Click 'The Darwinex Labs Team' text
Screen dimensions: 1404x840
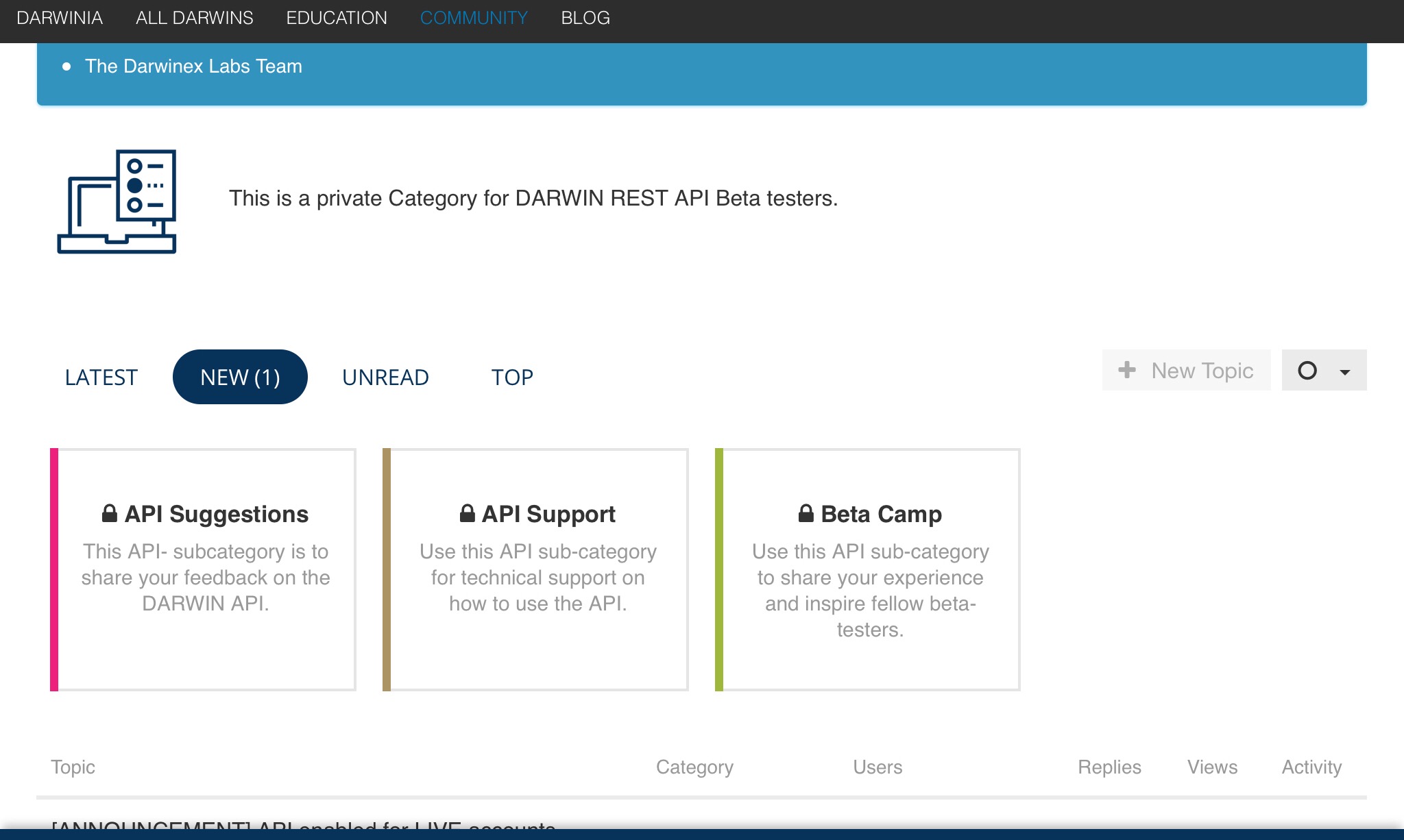(x=193, y=66)
